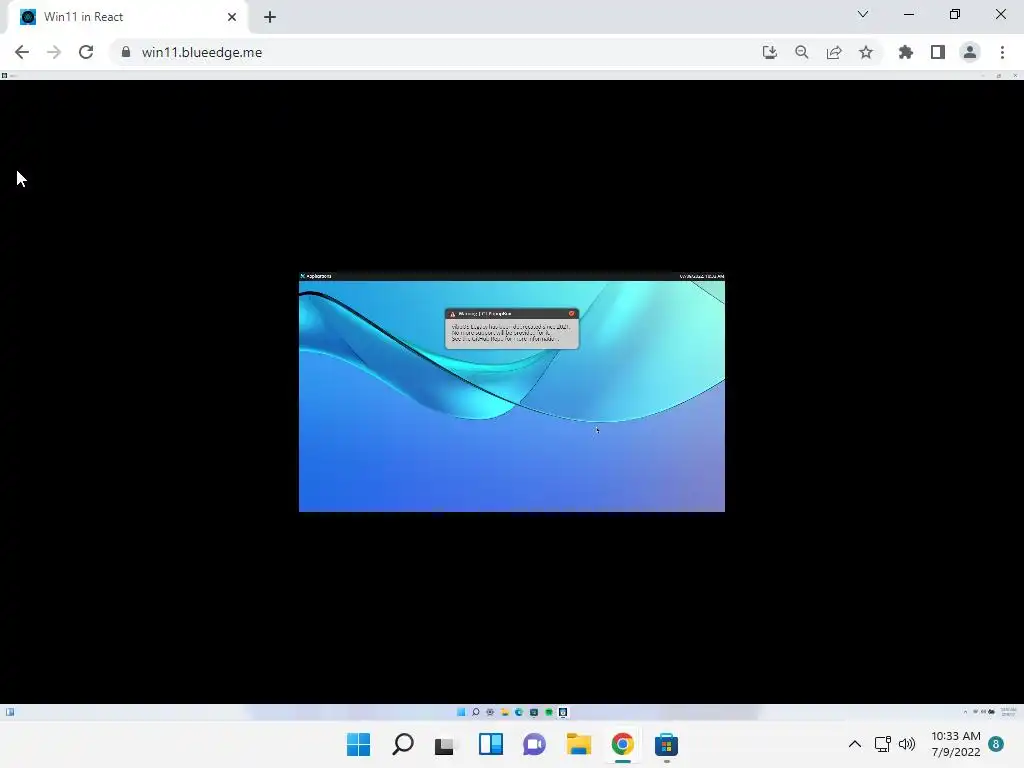Open the zoom magnifier icon in address bar

pyautogui.click(x=802, y=52)
